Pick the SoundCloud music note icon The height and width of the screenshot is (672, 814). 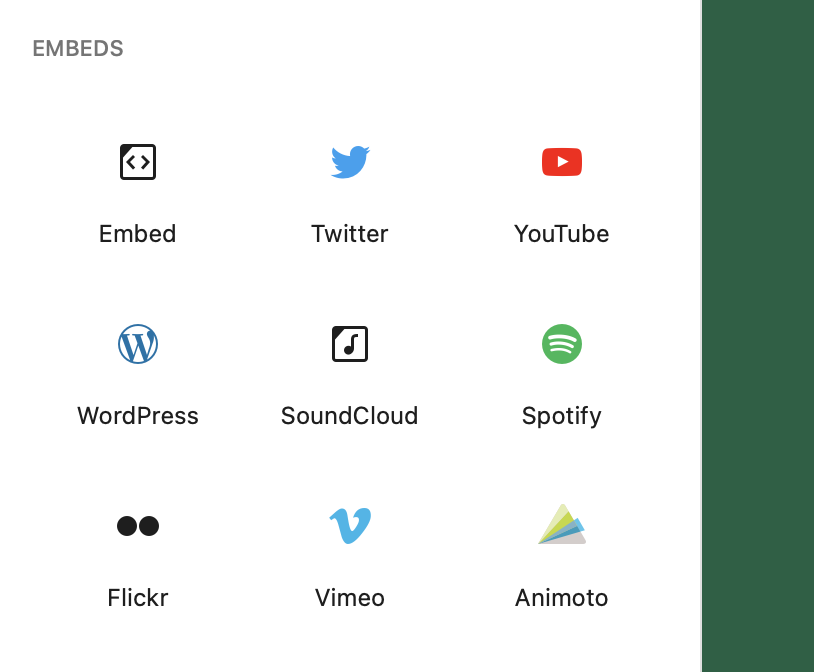pos(350,344)
